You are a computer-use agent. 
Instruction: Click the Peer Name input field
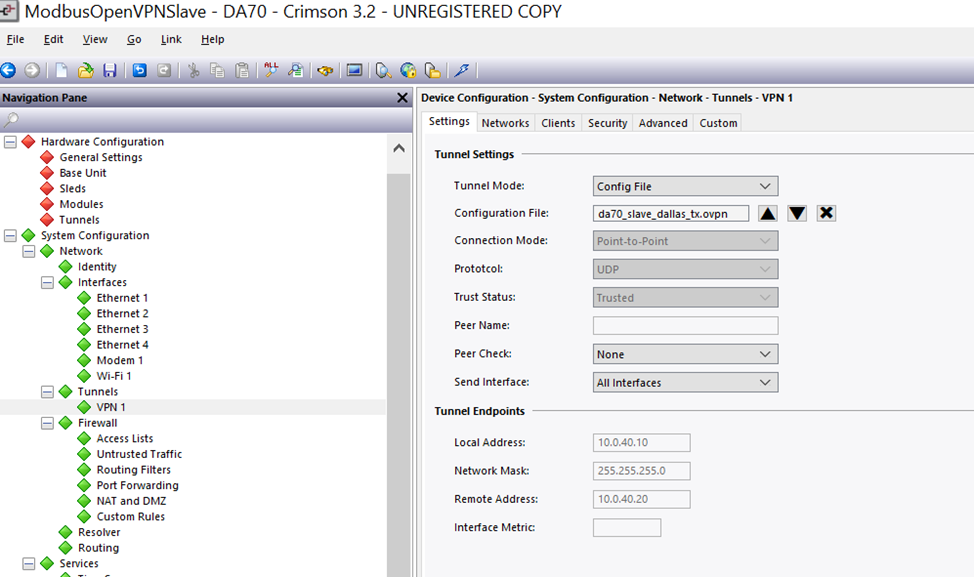tap(685, 325)
